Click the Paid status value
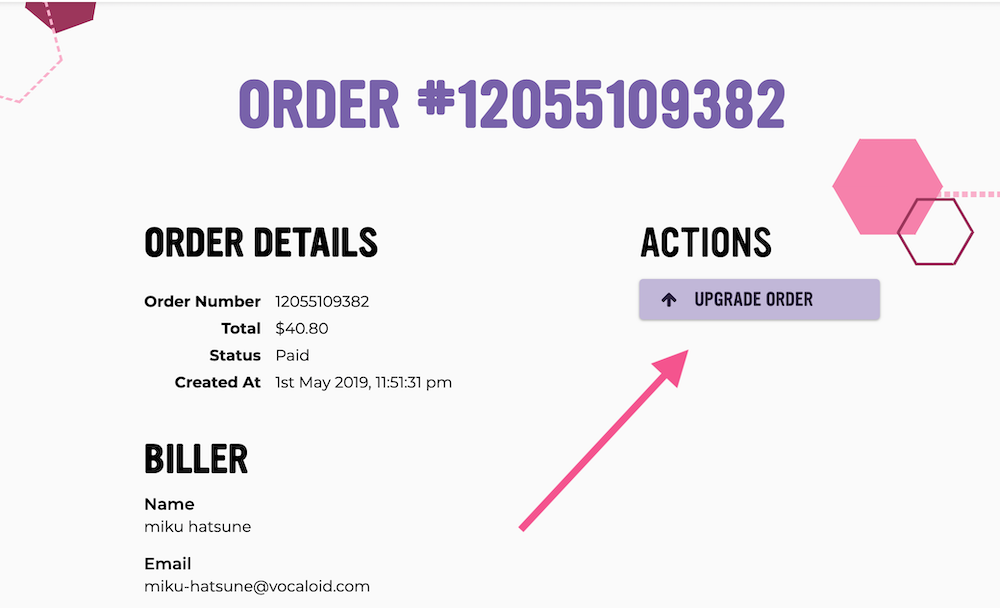 [292, 355]
